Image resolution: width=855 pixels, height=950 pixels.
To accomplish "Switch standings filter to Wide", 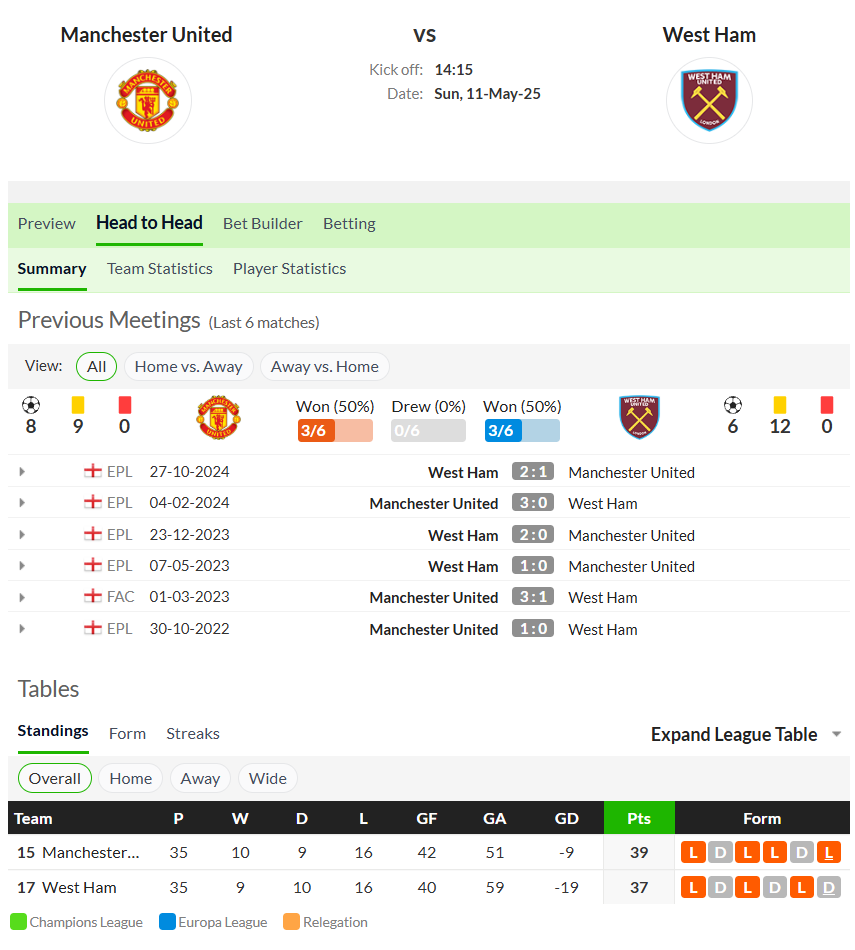I will (268, 779).
